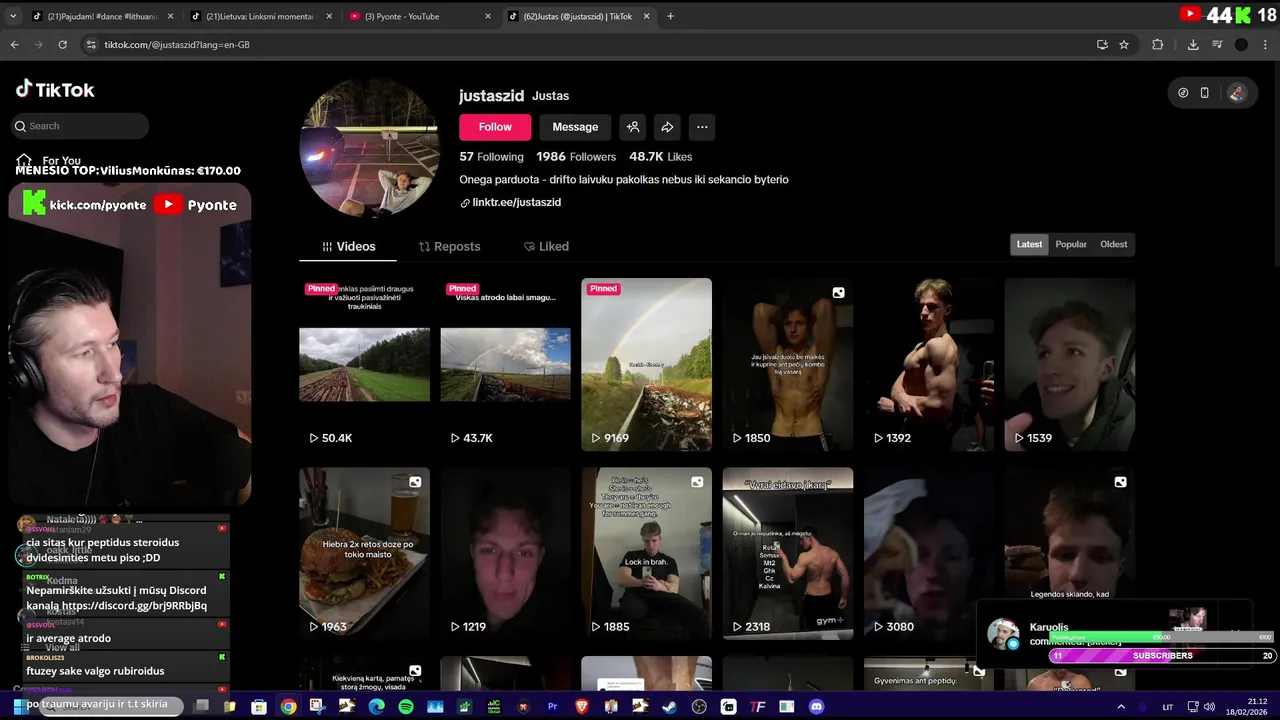The image size is (1280, 720).
Task: Open the video with 1850 views
Action: [x=788, y=364]
